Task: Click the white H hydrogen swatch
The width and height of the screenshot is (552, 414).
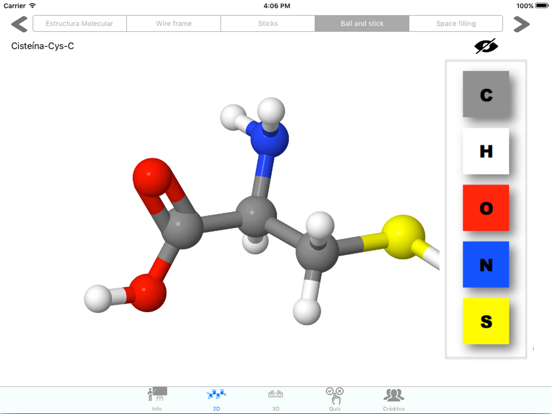Action: [x=486, y=151]
